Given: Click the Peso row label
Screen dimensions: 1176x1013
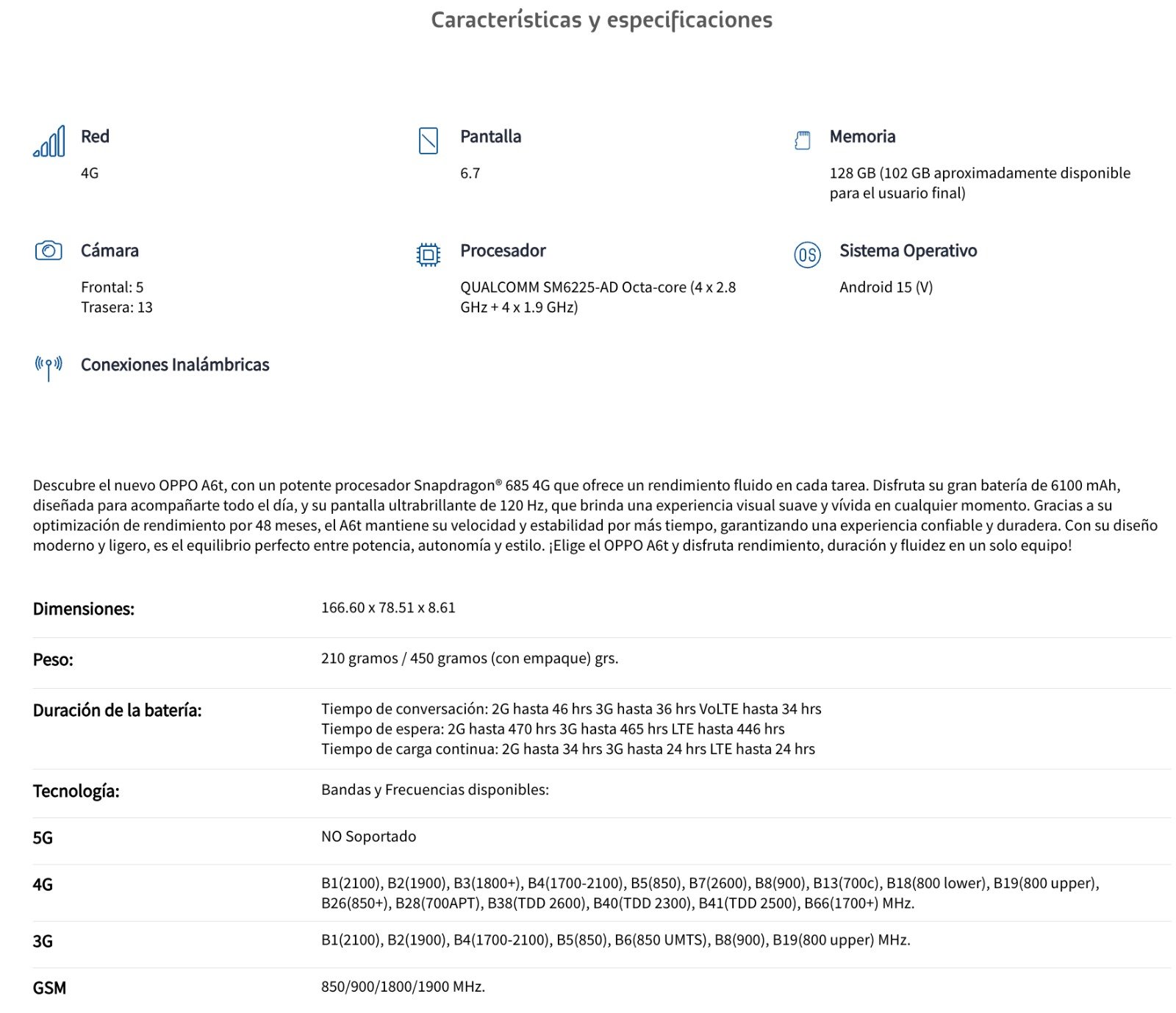Looking at the screenshot, I should pyautogui.click(x=53, y=659).
